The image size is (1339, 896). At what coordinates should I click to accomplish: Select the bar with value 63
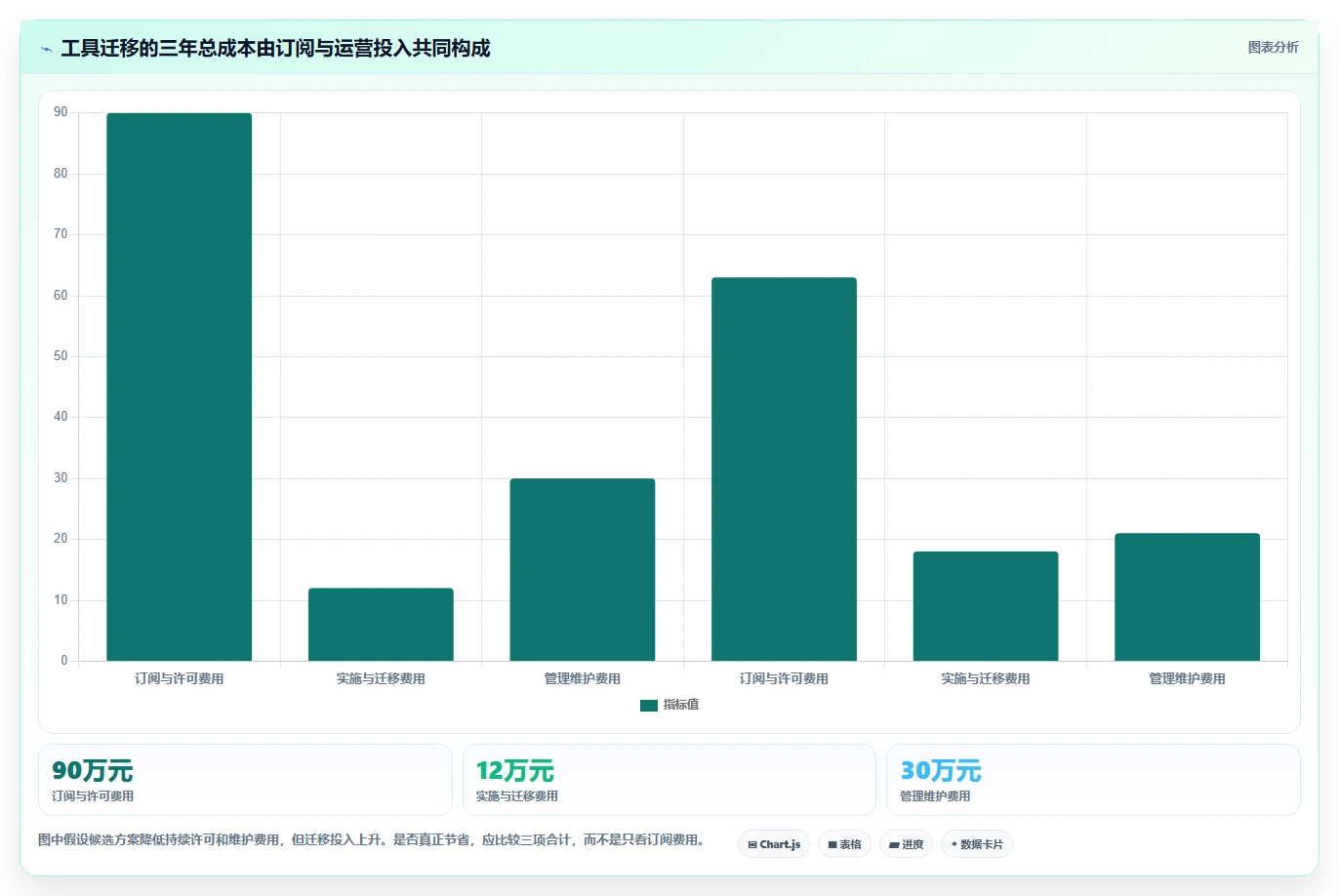pos(784,469)
